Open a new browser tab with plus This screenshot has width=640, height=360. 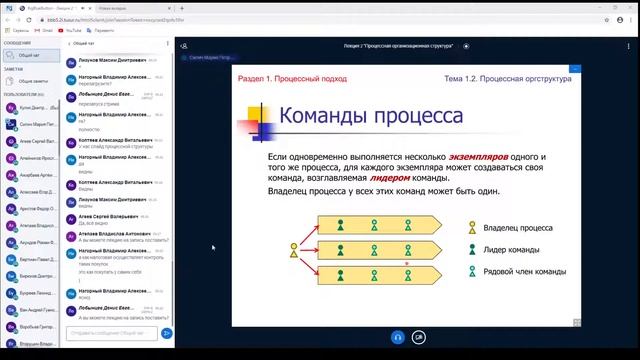pos(182,8)
